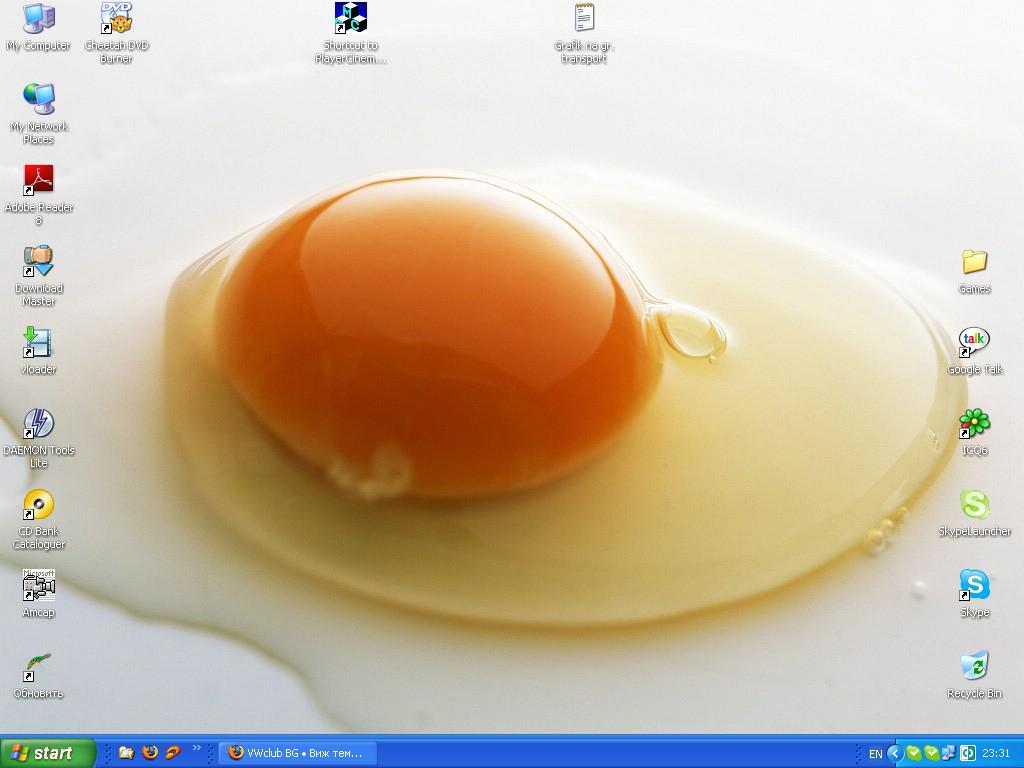Expand hidden Quick Launch items chevron
The width and height of the screenshot is (1024, 768).
click(x=196, y=747)
